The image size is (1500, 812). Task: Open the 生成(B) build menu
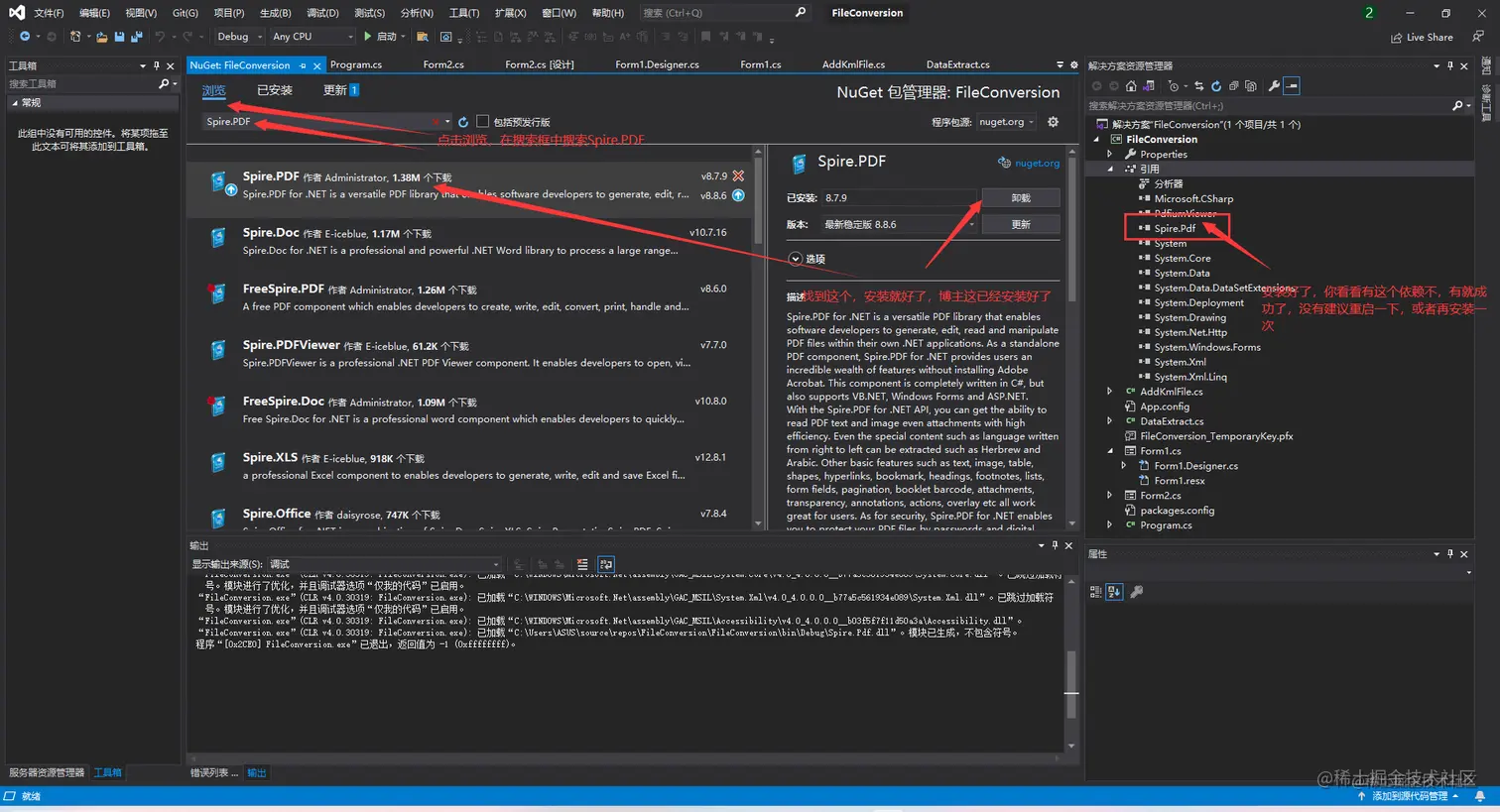(x=275, y=13)
